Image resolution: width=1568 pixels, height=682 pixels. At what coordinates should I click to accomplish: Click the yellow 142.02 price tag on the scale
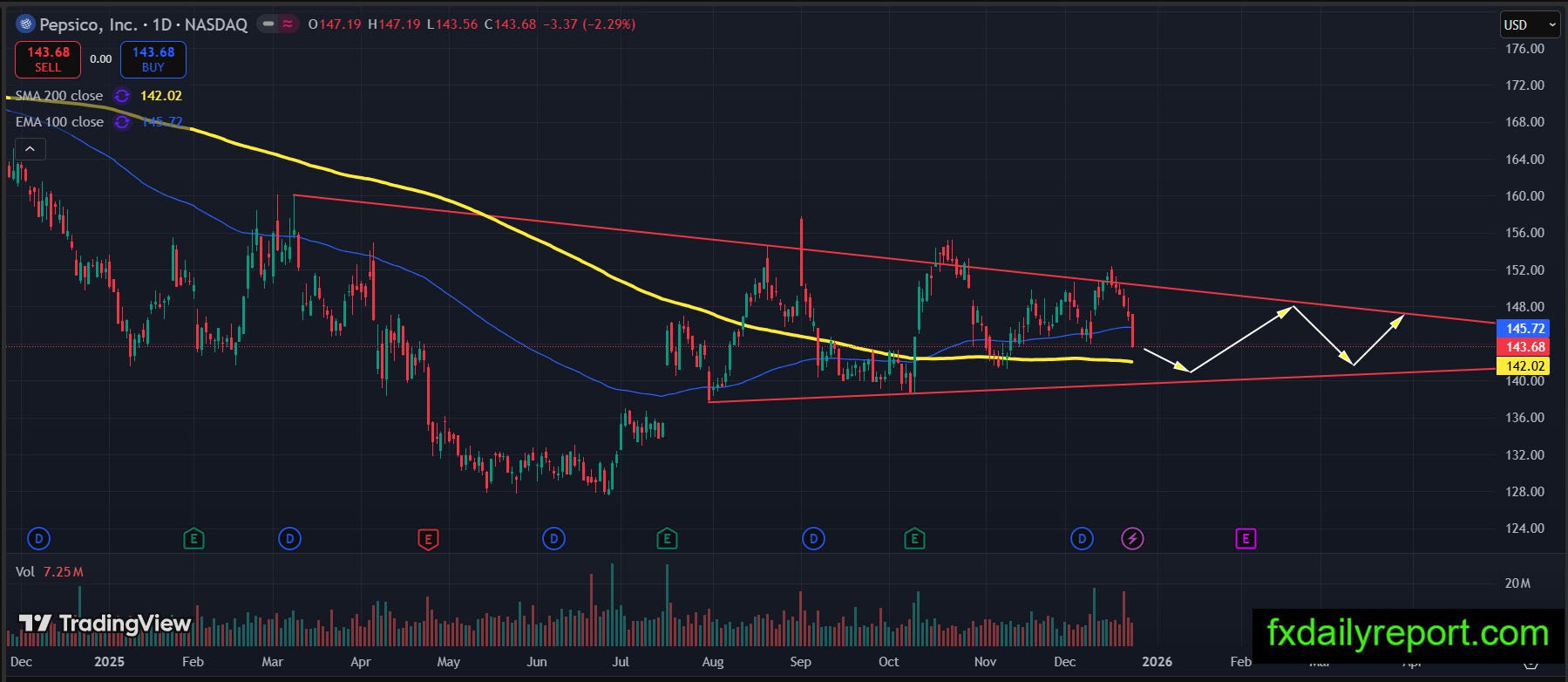tap(1522, 366)
